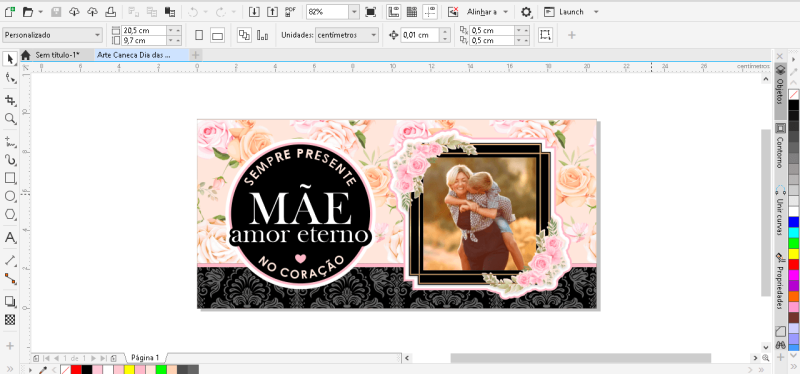The image size is (800, 374).
Task: Expand the redo history arrow
Action: tap(234, 12)
